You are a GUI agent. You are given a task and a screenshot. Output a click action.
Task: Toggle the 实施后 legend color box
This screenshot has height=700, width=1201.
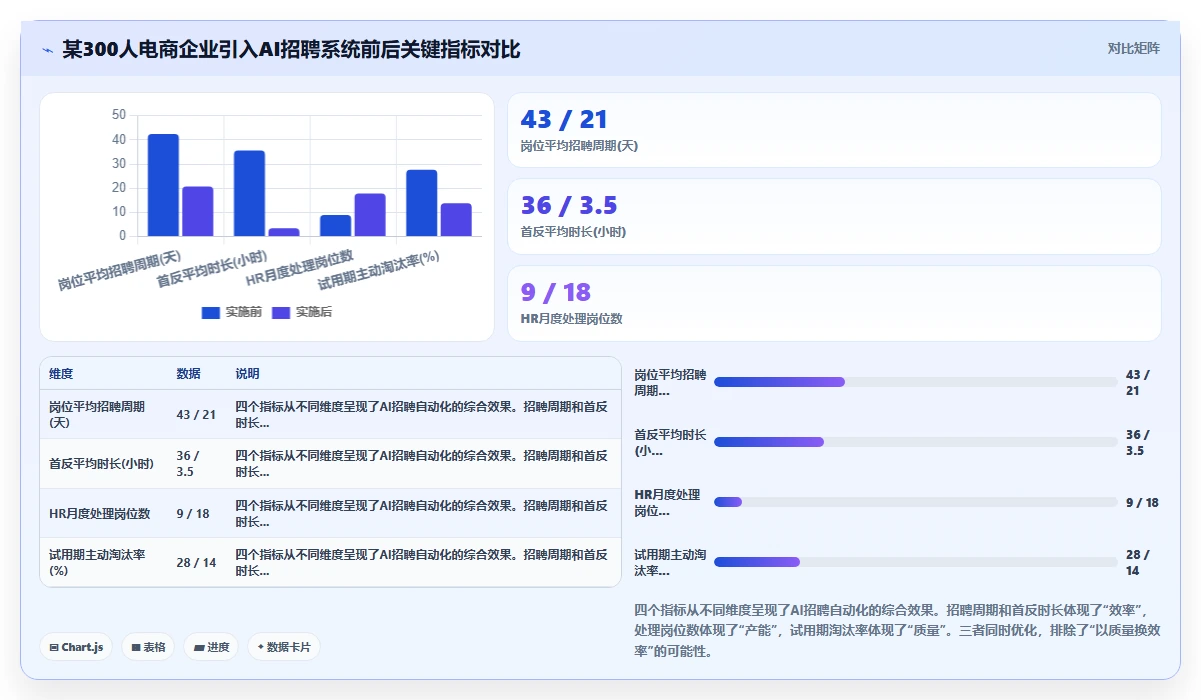click(280, 313)
